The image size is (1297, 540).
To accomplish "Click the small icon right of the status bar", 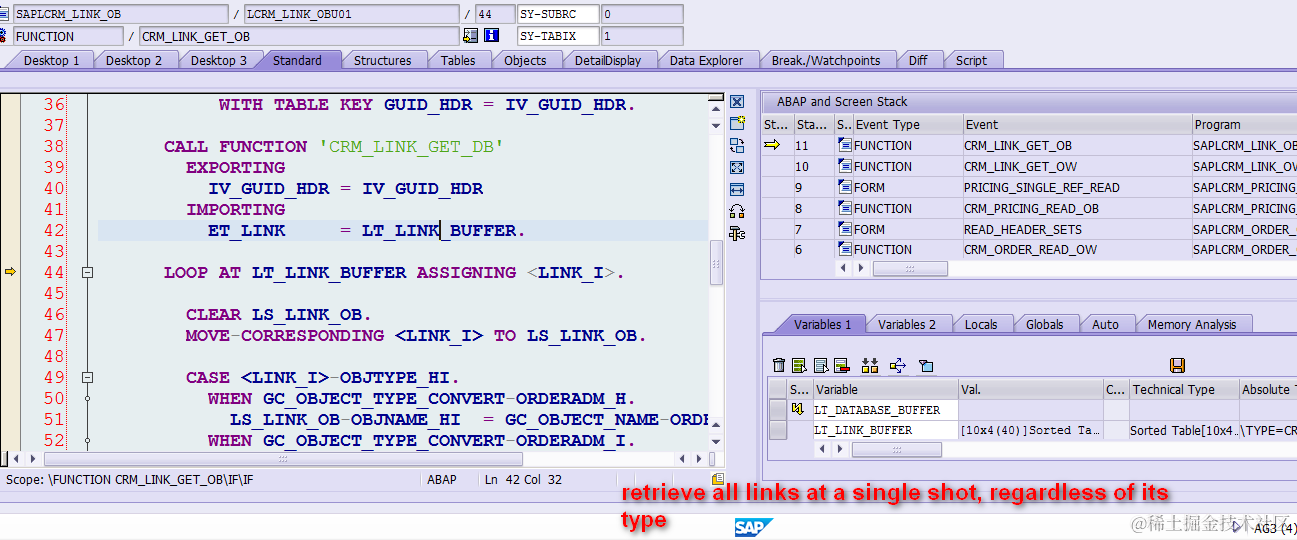I will 718,480.
